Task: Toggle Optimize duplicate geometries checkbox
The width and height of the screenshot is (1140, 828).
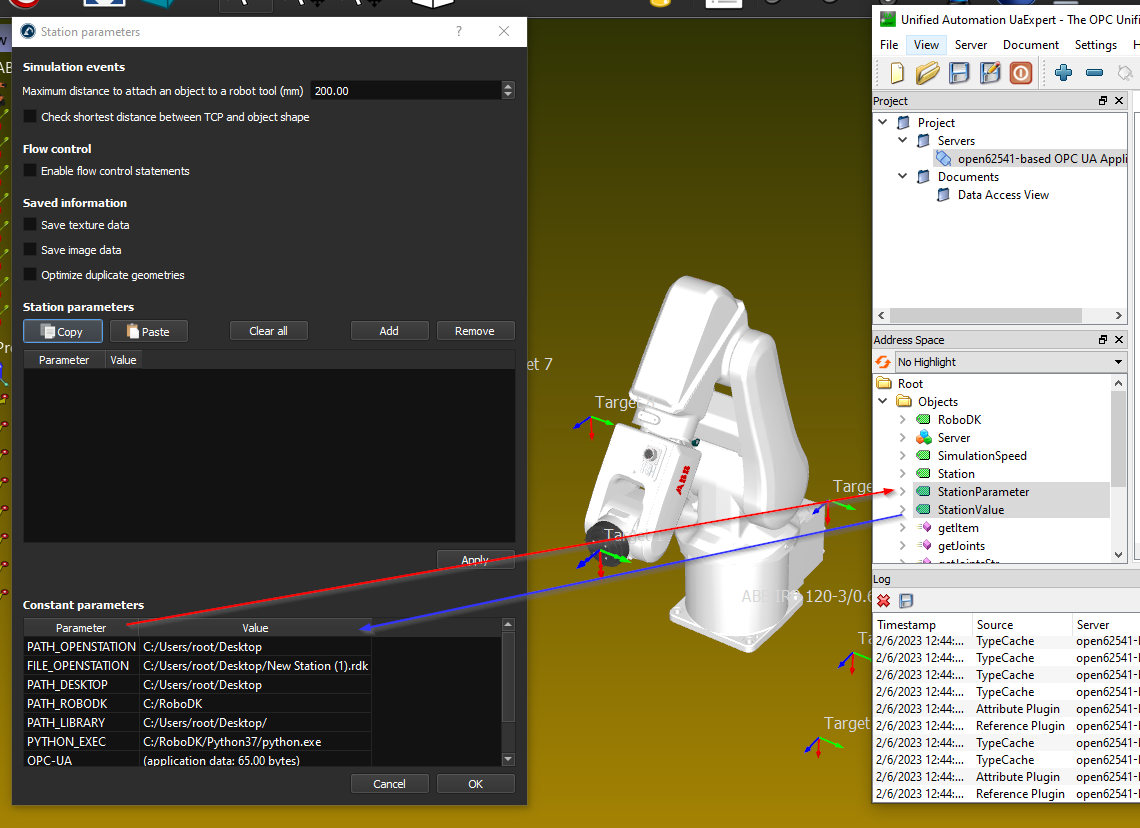Action: click(30, 274)
